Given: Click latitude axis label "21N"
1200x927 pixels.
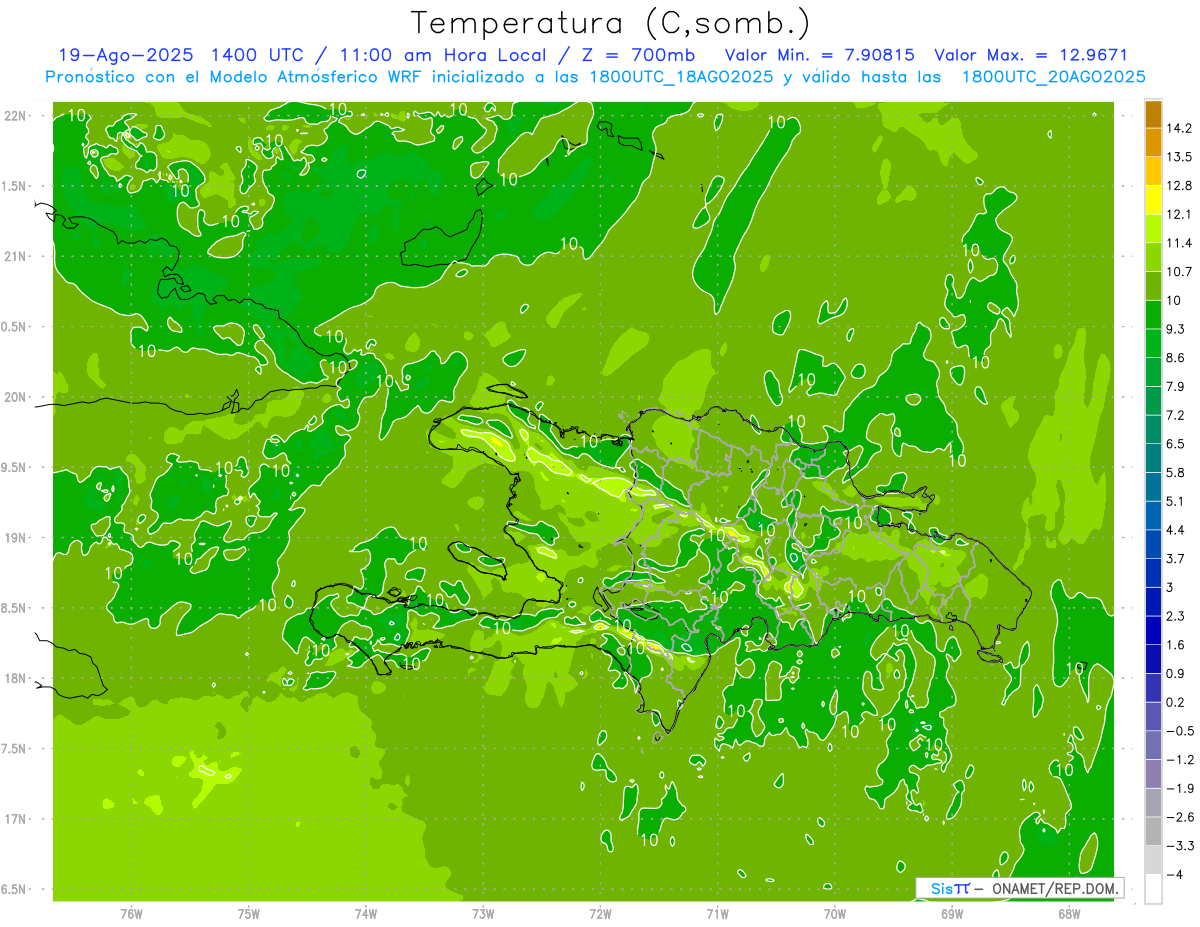Looking at the screenshot, I should click(15, 256).
